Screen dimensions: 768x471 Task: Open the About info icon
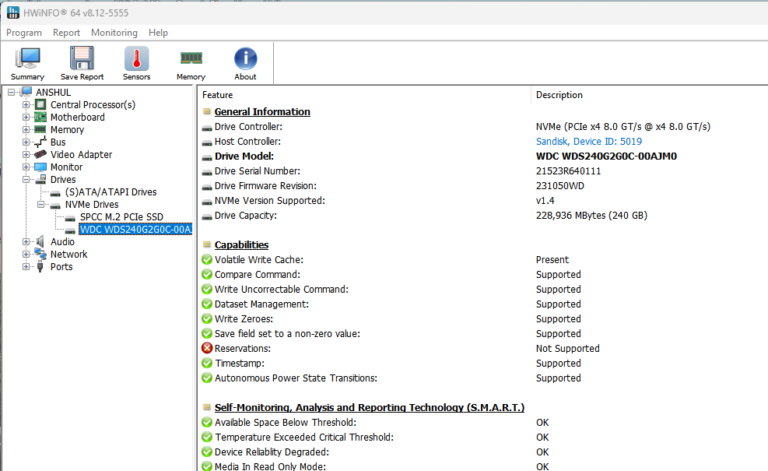click(x=245, y=59)
